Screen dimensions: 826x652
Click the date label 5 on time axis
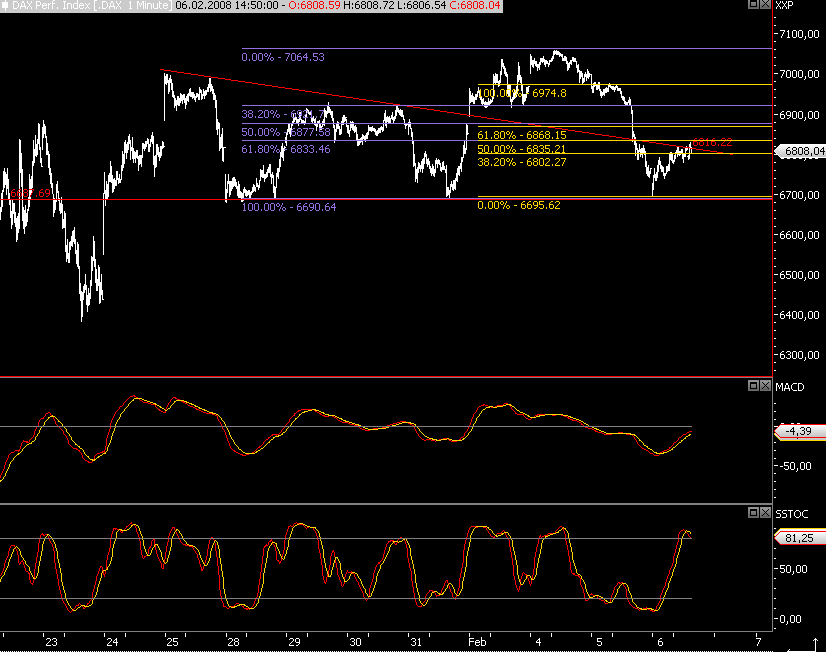pos(599,642)
